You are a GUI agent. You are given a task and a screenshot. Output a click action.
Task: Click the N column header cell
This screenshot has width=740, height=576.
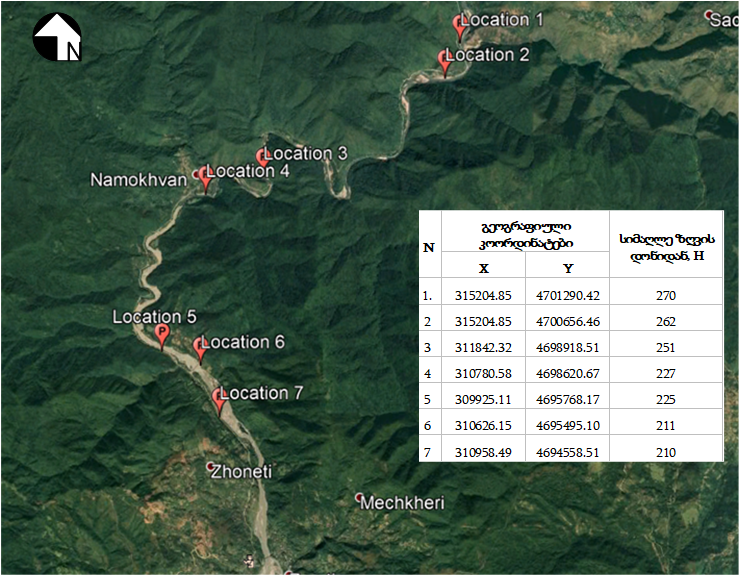(x=429, y=246)
